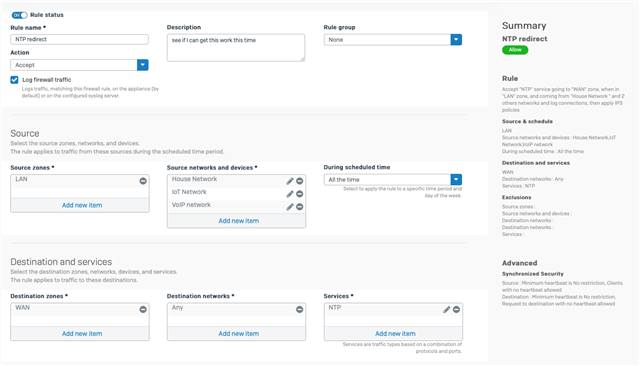Image resolution: width=640 pixels, height=366 pixels.
Task: Edit the House Network entry
Action: (290, 181)
